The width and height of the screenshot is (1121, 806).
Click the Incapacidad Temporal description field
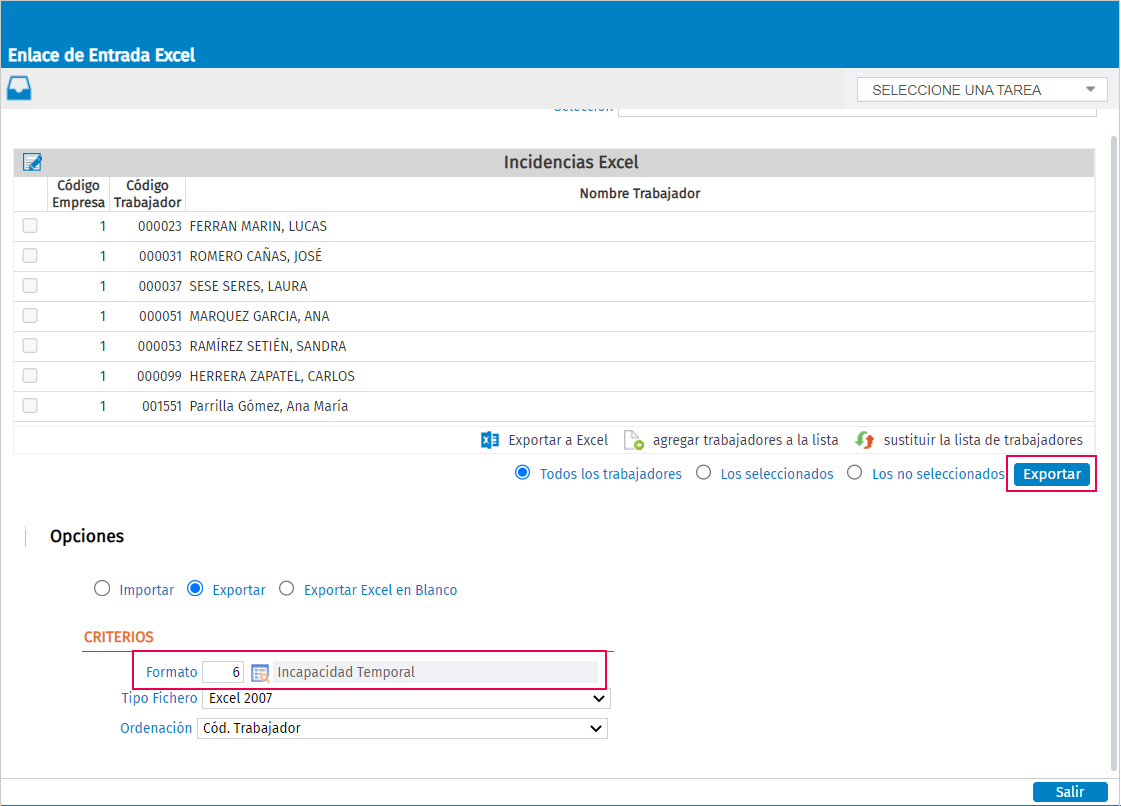coord(435,672)
